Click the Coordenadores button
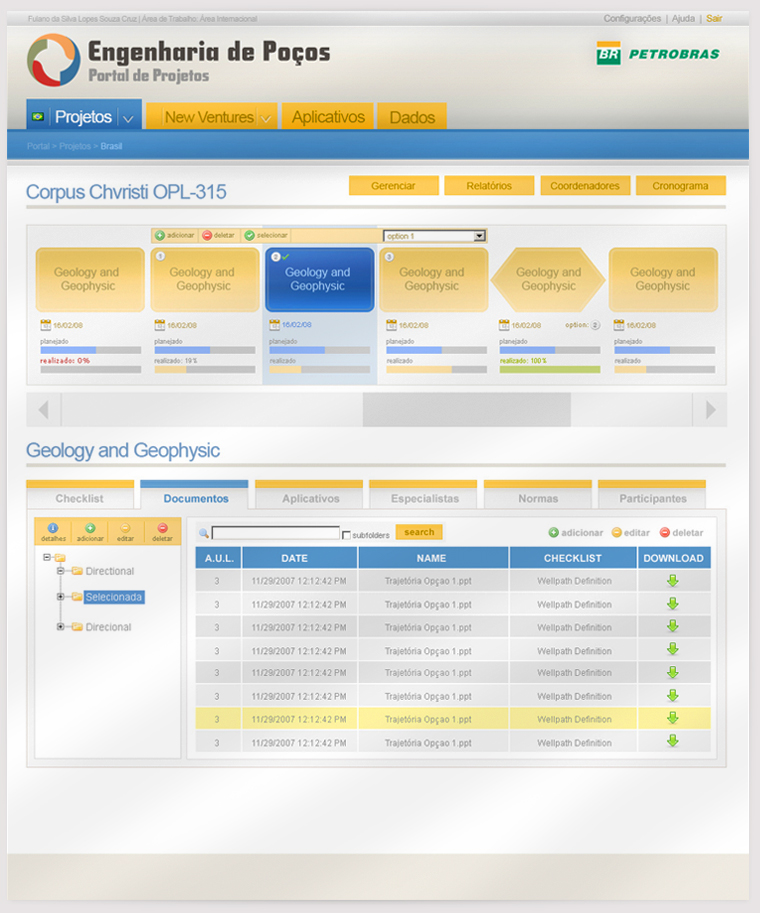Viewport: 760px width, 913px height. click(585, 186)
